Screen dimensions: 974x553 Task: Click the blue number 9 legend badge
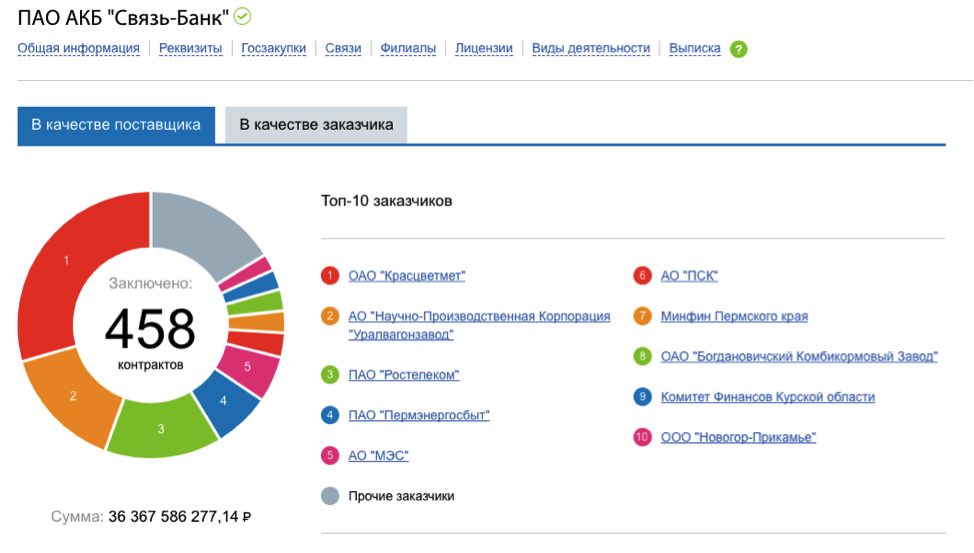click(642, 396)
